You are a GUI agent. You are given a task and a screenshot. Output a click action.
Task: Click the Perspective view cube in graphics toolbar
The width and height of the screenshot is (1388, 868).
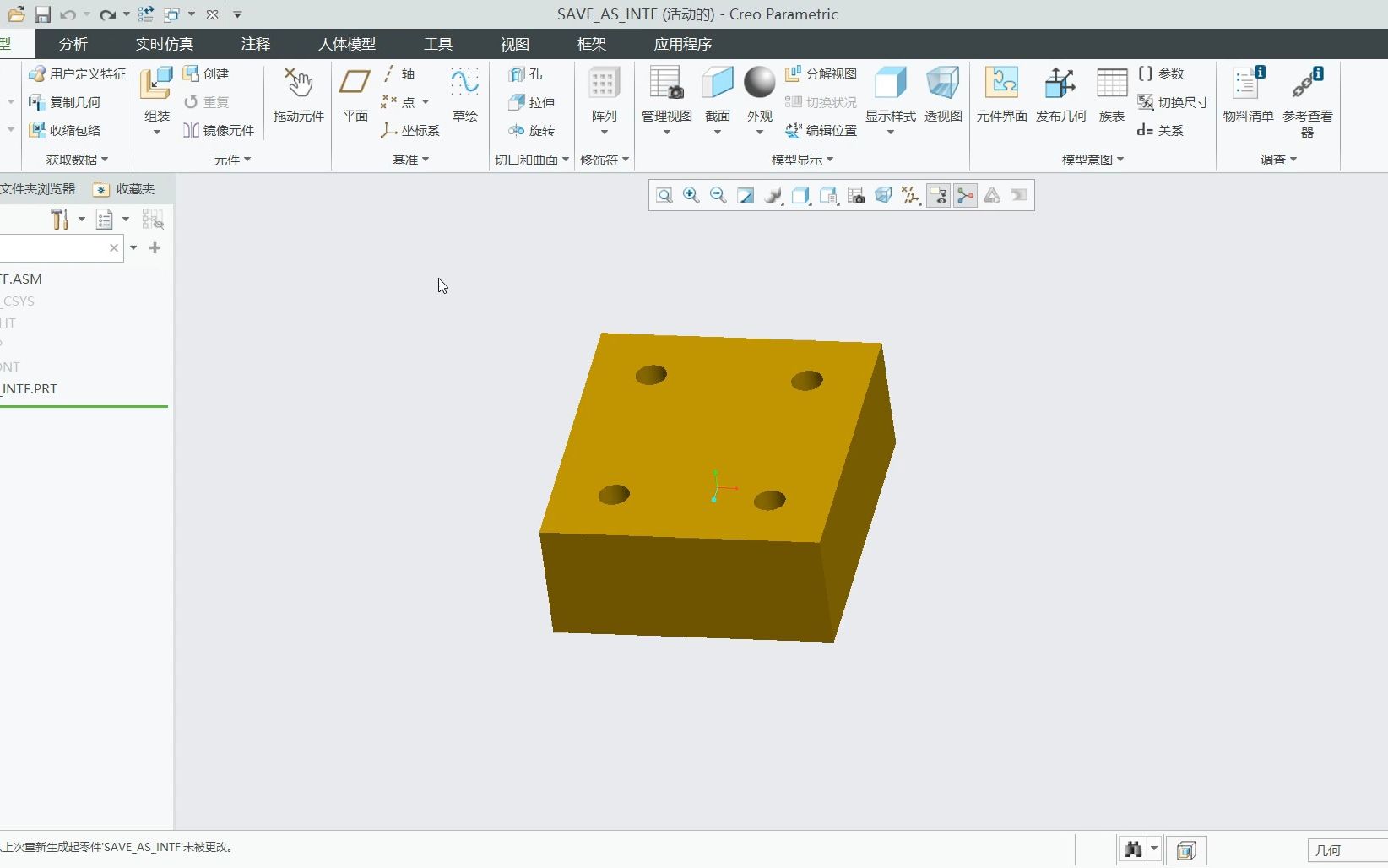(x=883, y=196)
